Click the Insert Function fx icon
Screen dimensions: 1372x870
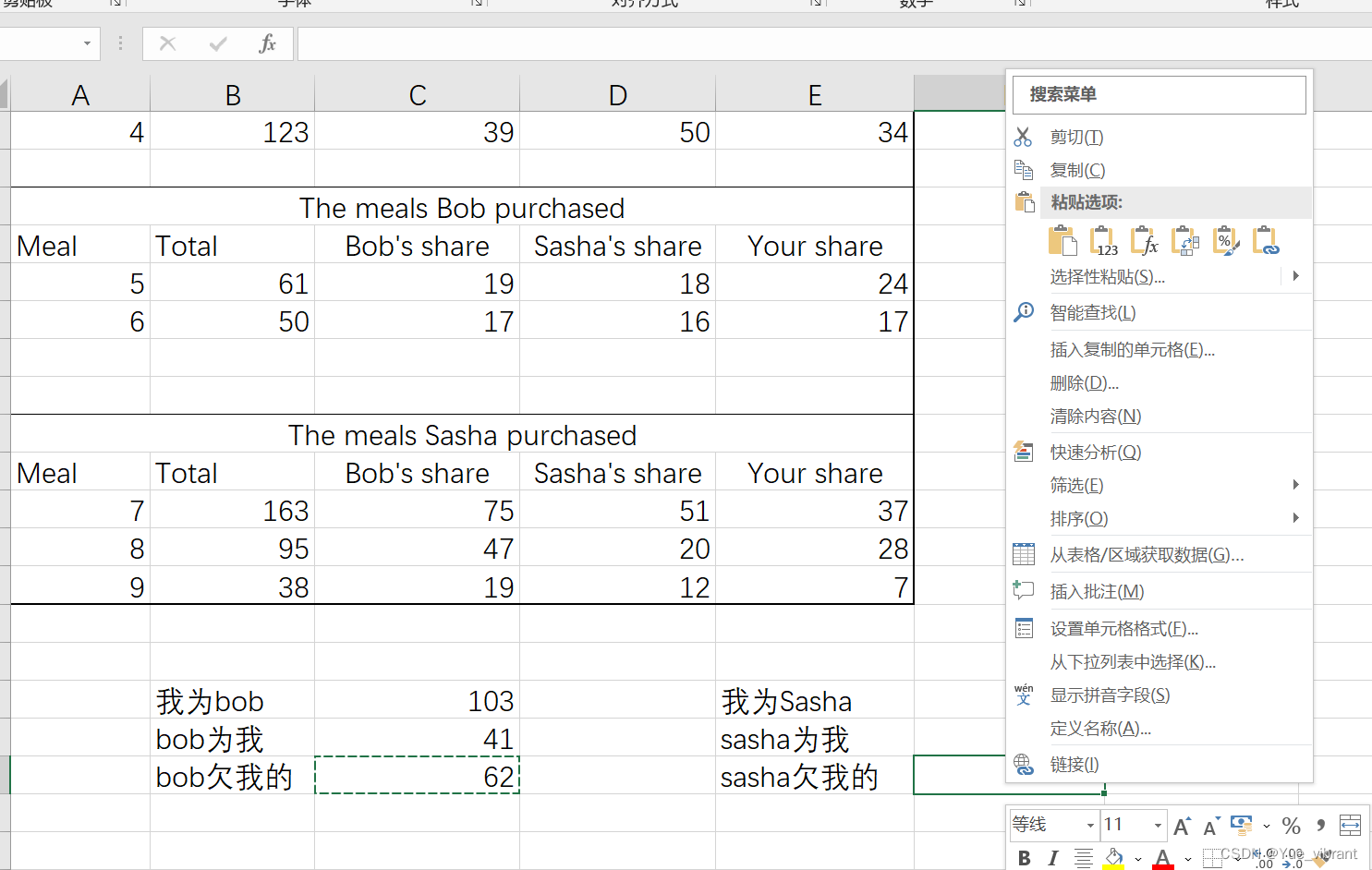pos(267,43)
